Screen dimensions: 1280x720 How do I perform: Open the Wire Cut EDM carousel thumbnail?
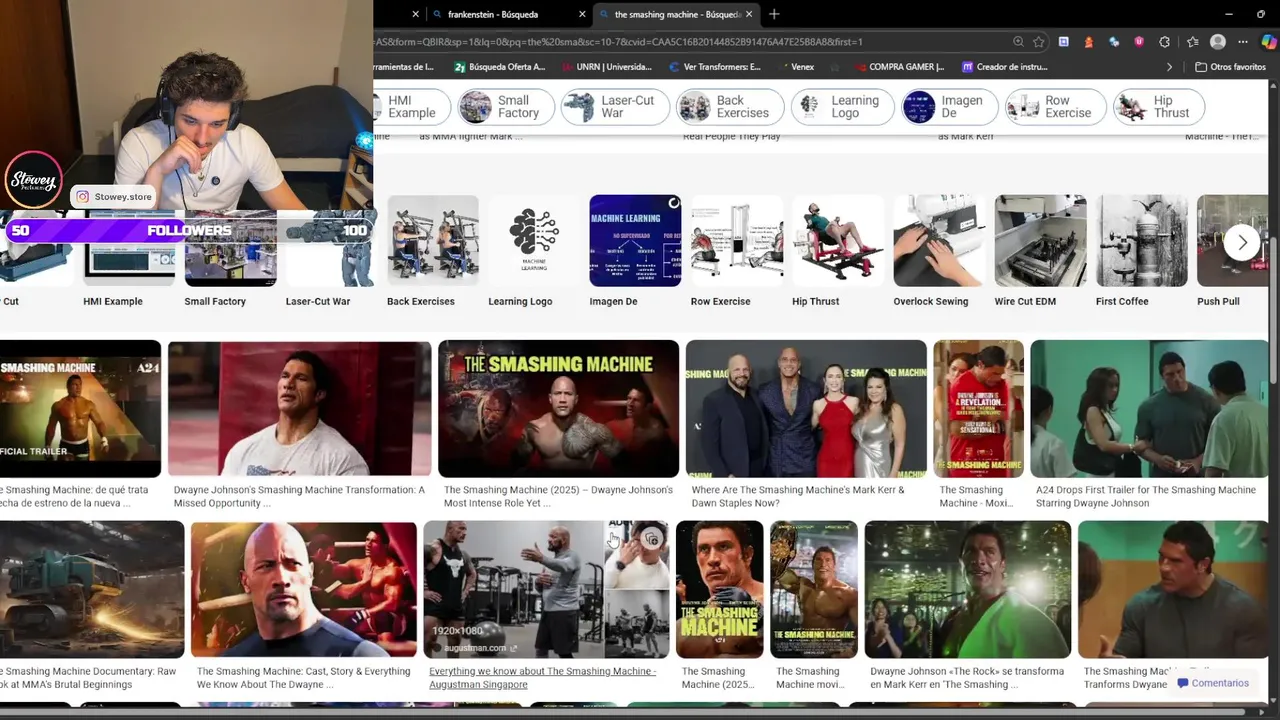click(x=1040, y=241)
